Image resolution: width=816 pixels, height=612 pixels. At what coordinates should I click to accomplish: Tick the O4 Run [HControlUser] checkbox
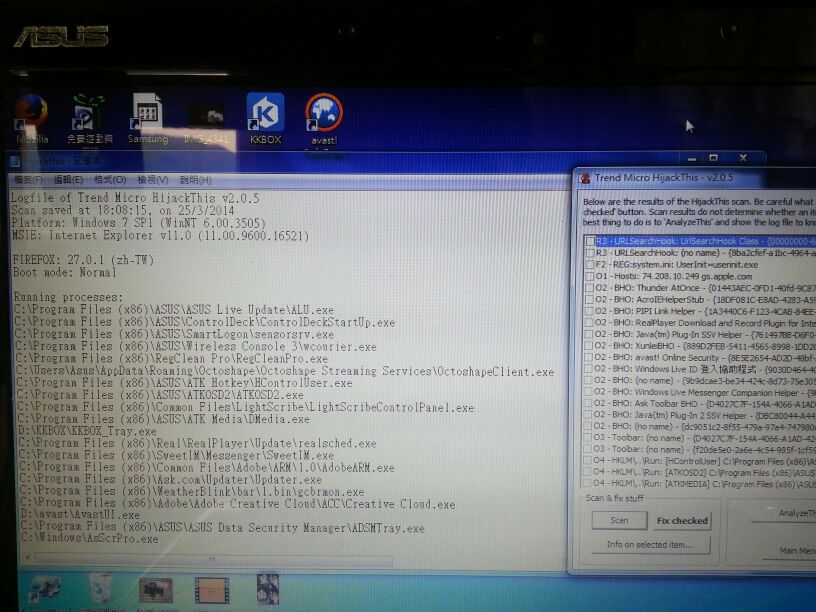point(589,461)
